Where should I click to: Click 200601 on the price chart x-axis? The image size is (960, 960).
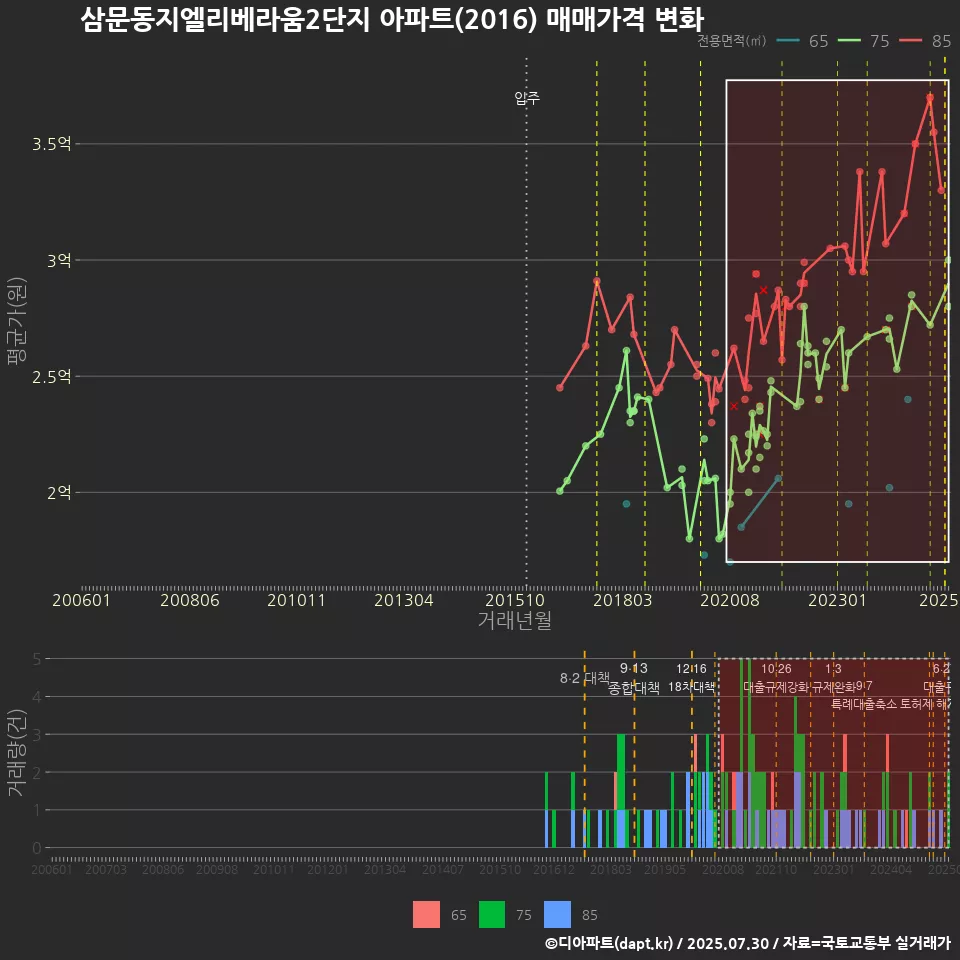[x=81, y=600]
